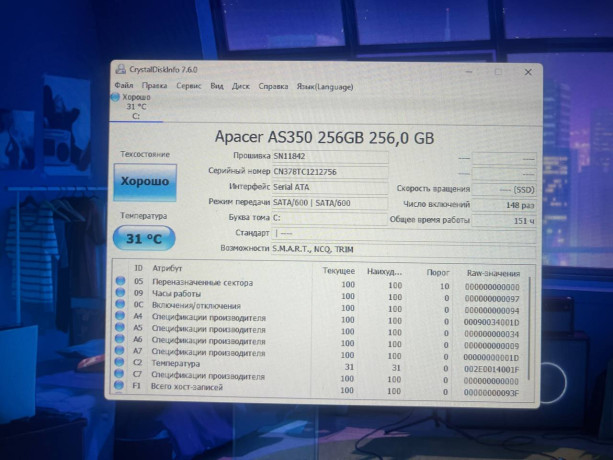Click status icon for attribute A6
Image resolution: width=613 pixels, height=460 pixels.
pyautogui.click(x=120, y=338)
